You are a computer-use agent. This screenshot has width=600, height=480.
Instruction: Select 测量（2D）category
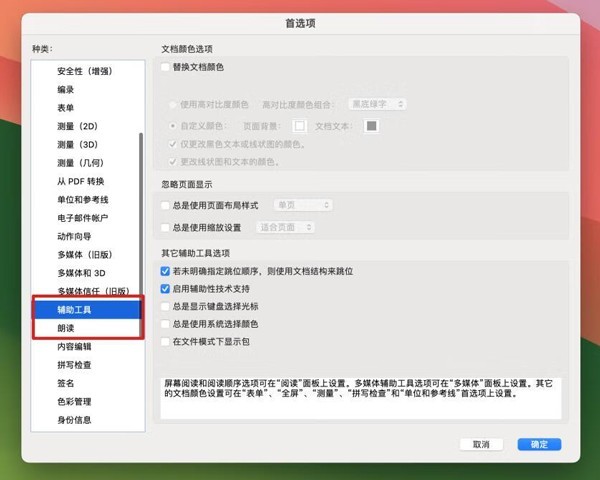coord(88,126)
